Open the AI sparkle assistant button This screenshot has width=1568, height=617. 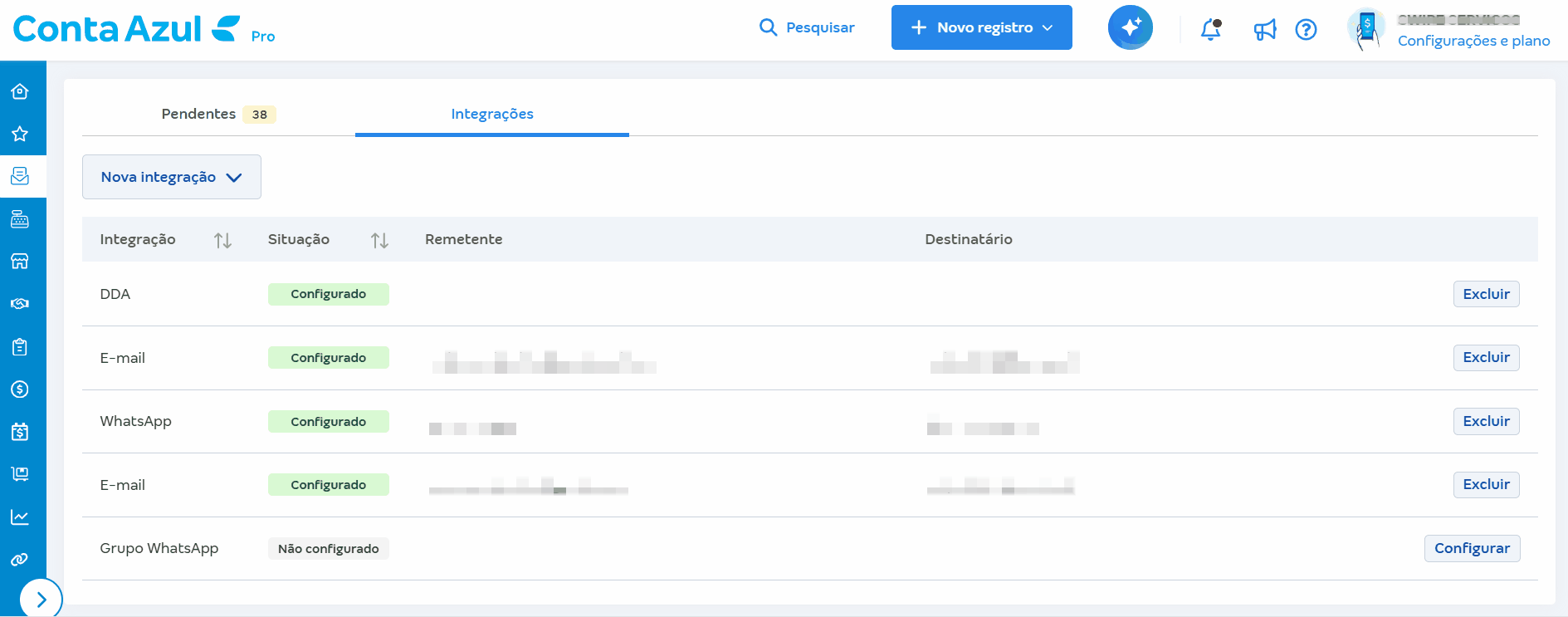click(x=1131, y=27)
